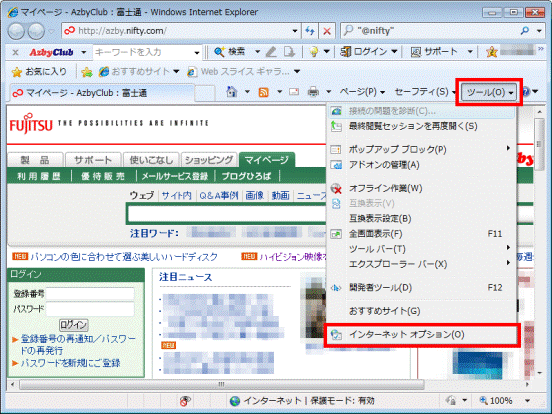Screen dimensions: 552x414
Task: Click the toolbar page copy icon
Action: [x=289, y=52]
